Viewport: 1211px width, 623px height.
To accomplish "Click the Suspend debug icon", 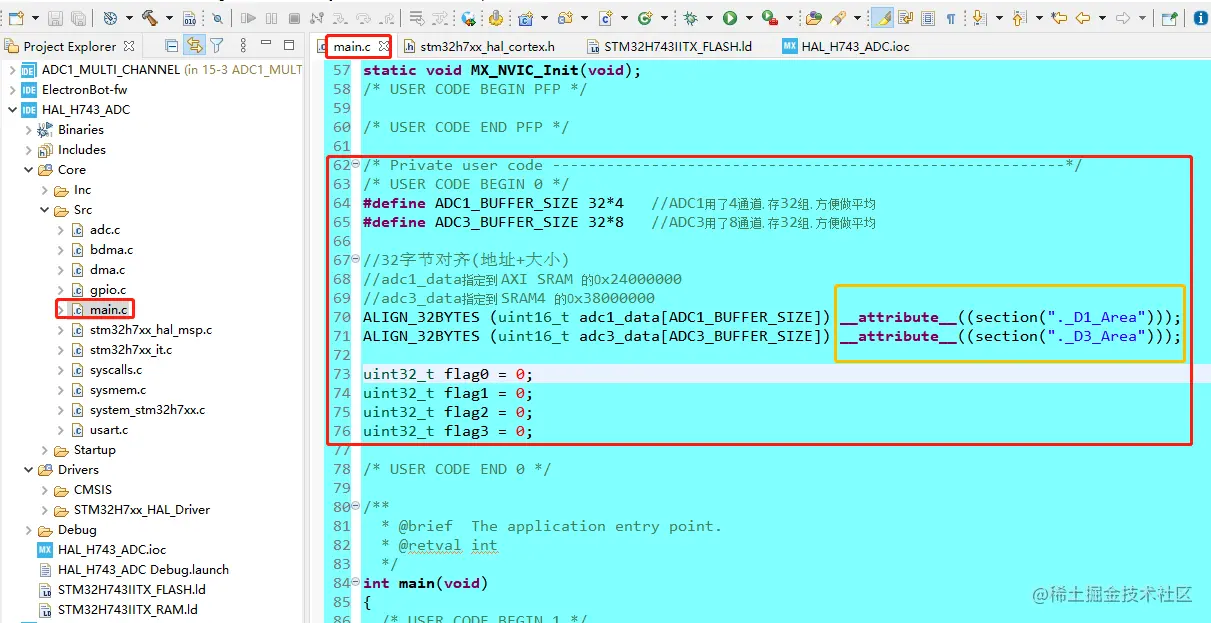I will pos(271,18).
